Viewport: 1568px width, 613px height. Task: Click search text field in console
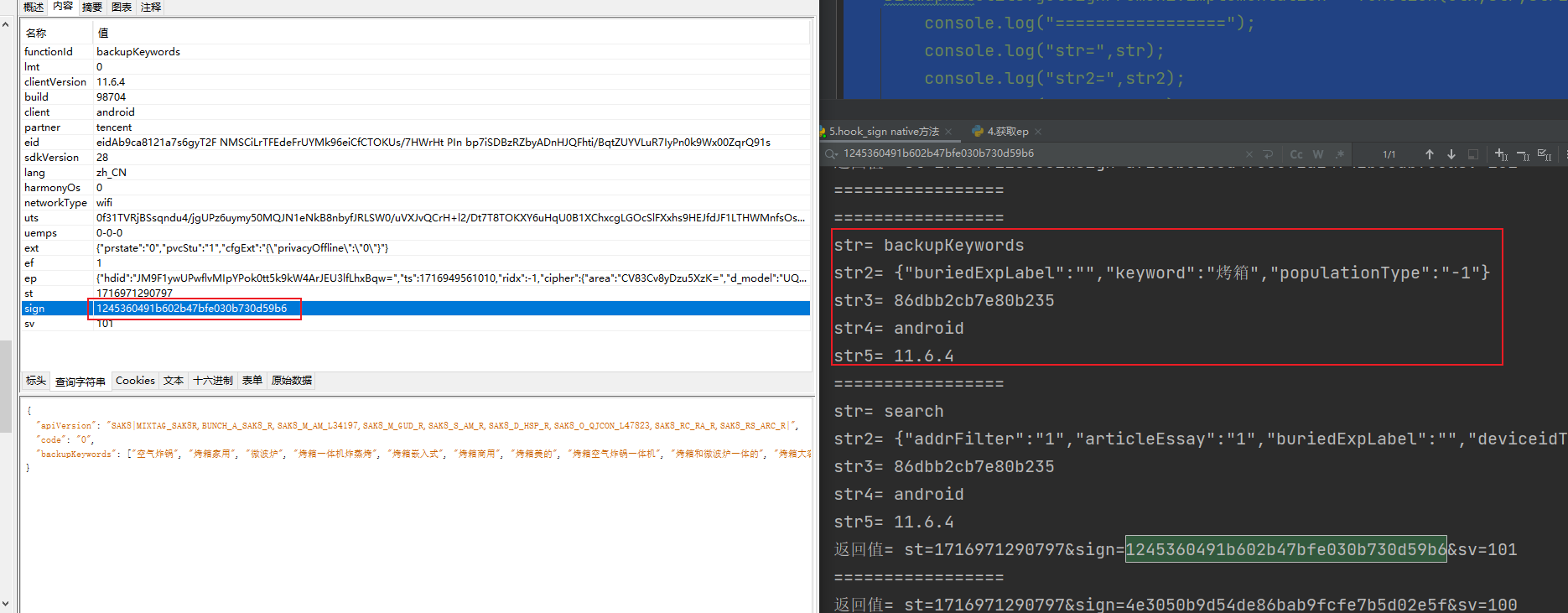[x=1040, y=153]
